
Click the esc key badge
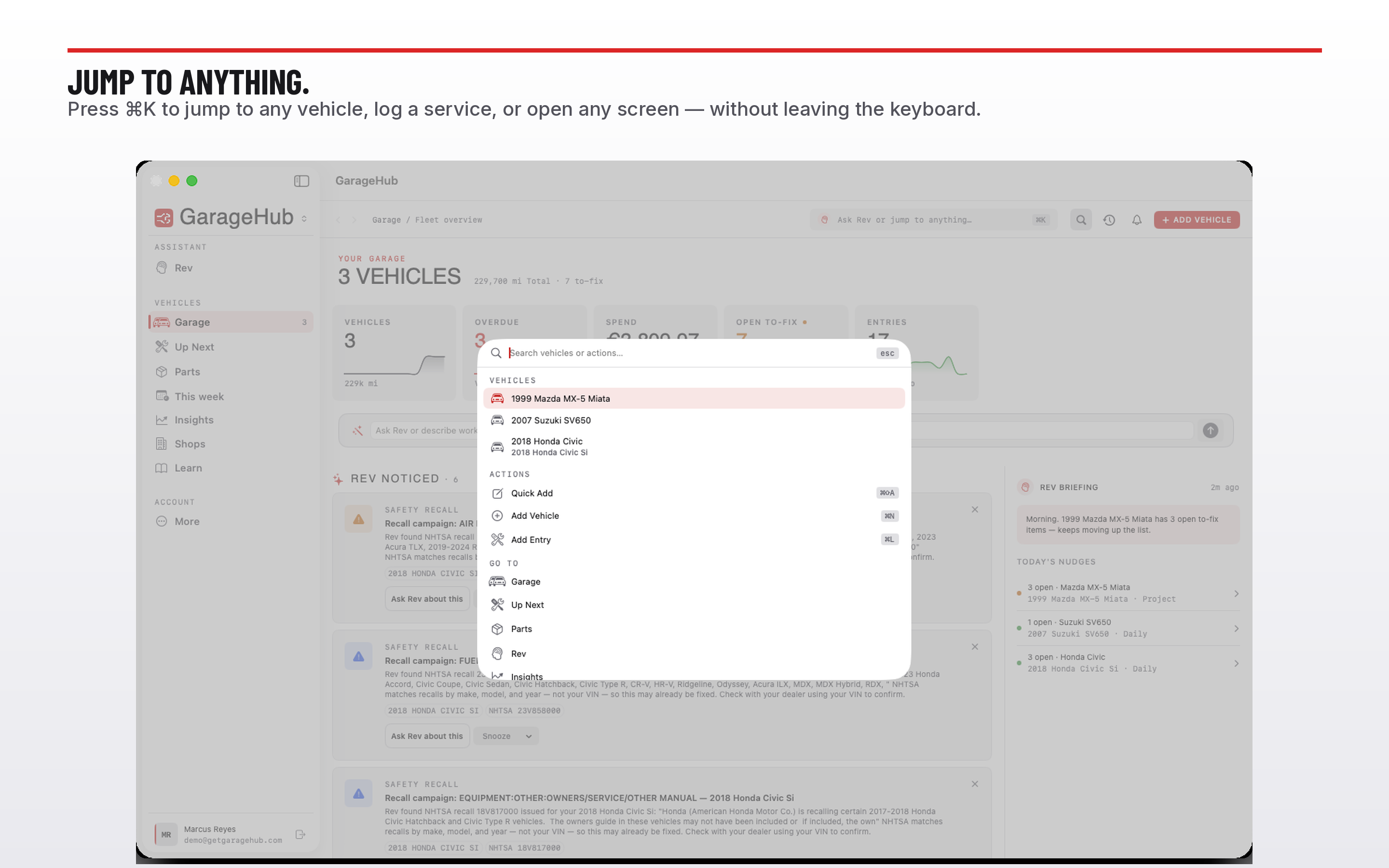(x=887, y=353)
